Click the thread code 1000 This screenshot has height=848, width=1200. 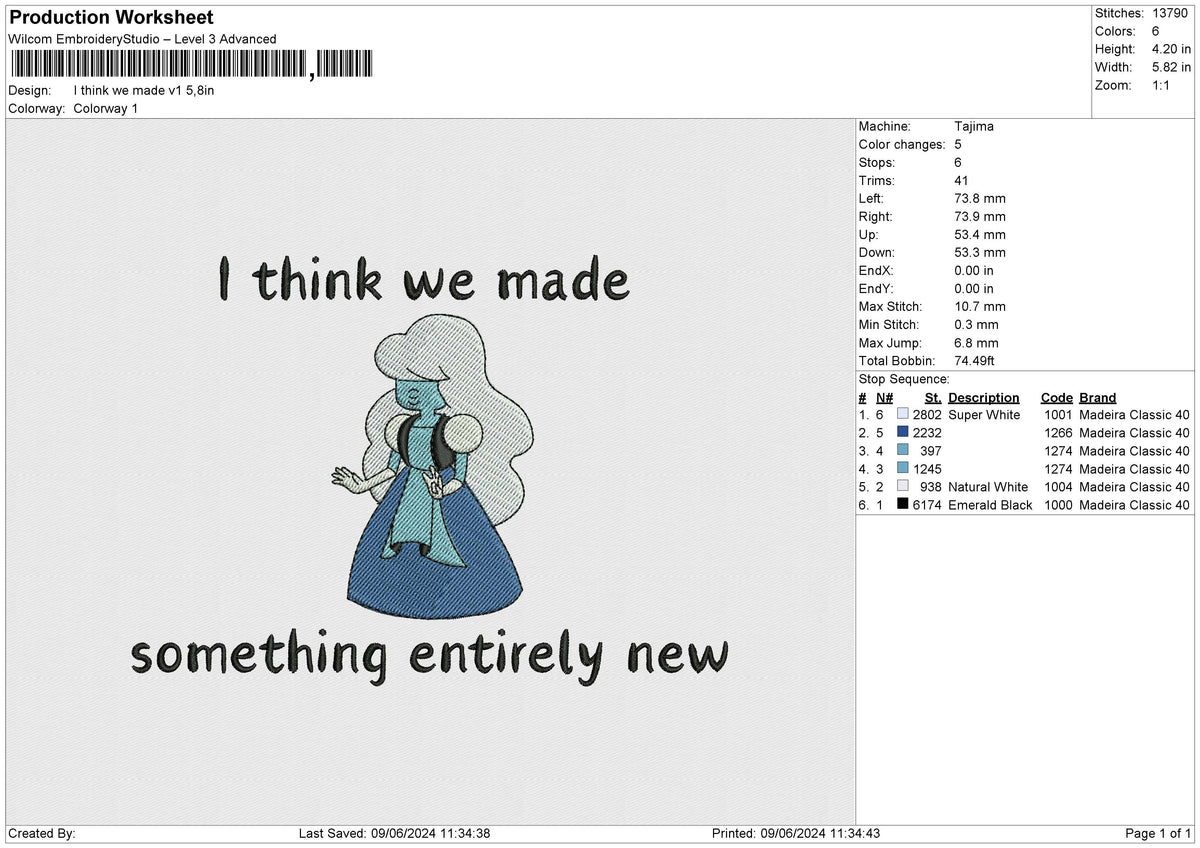click(x=1059, y=504)
